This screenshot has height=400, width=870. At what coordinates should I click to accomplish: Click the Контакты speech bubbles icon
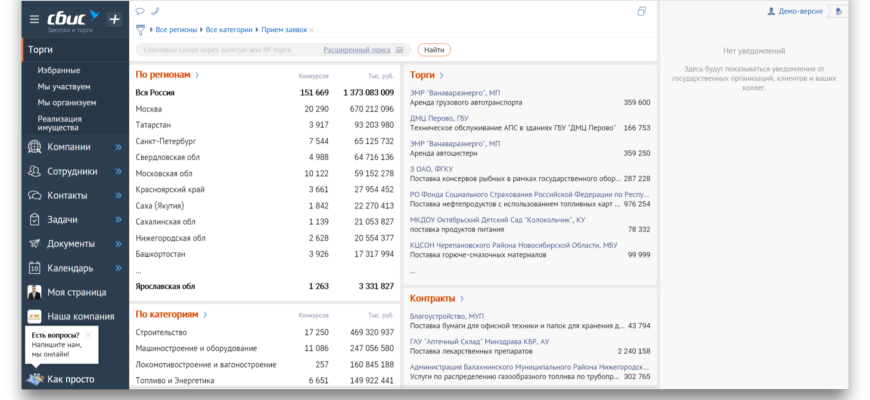click(34, 196)
